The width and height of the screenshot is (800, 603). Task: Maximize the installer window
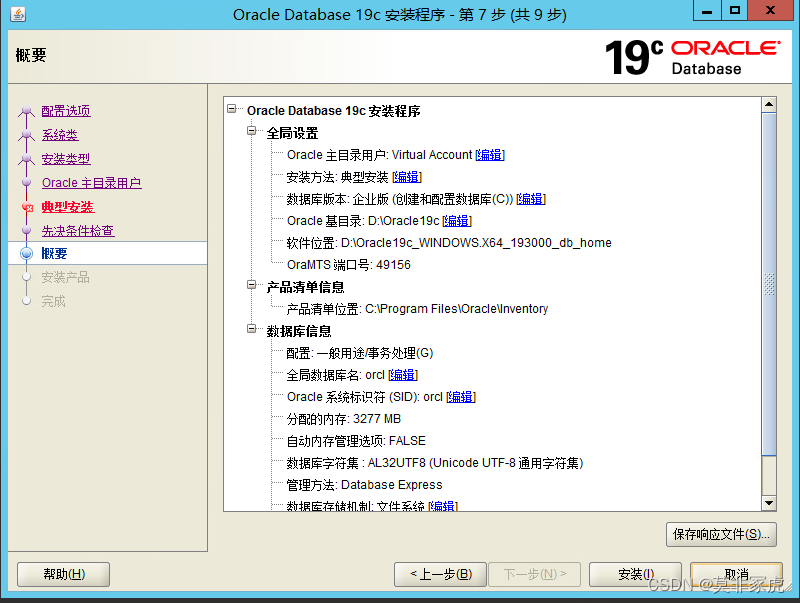[735, 11]
